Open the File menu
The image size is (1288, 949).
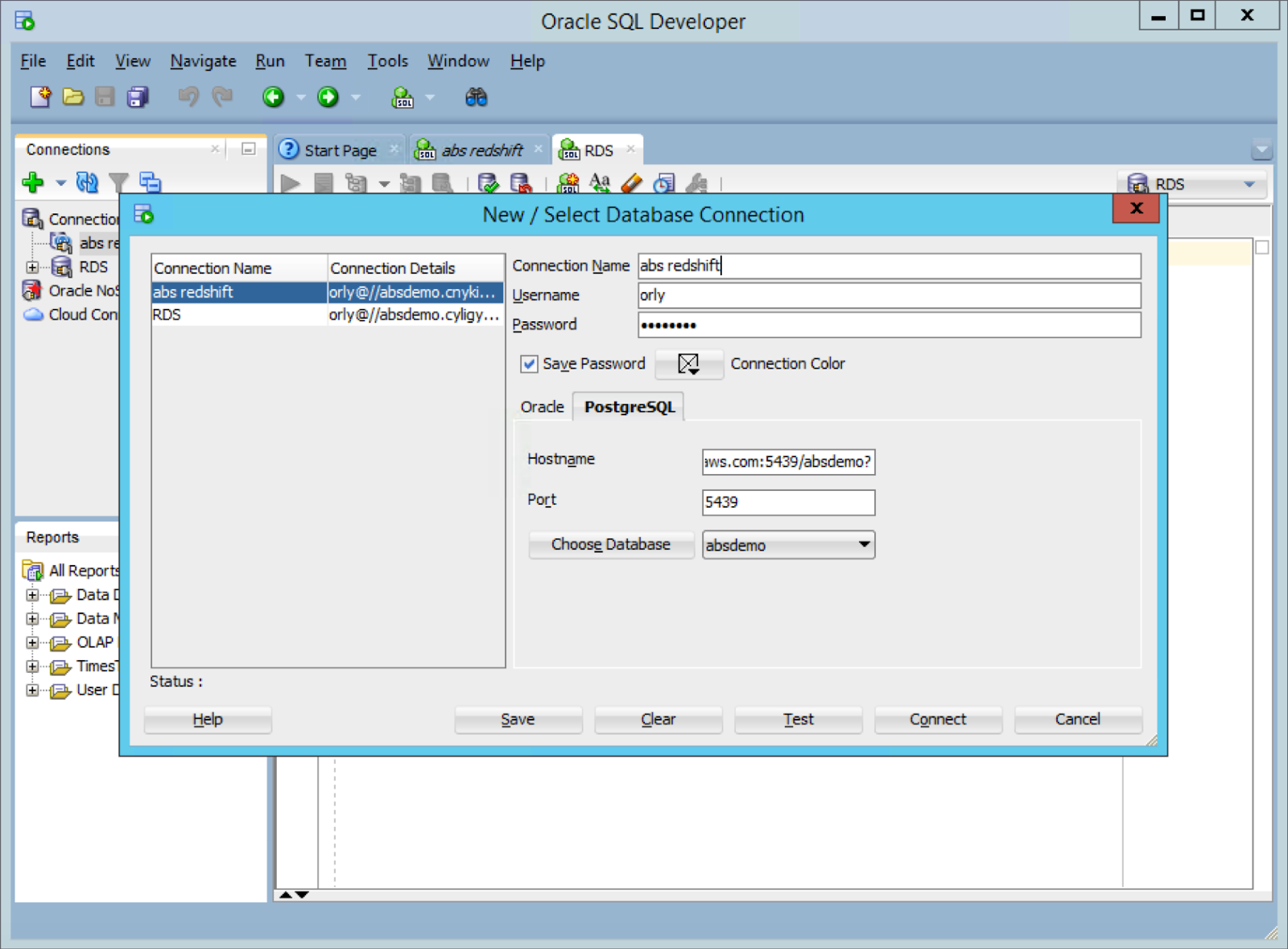point(33,61)
